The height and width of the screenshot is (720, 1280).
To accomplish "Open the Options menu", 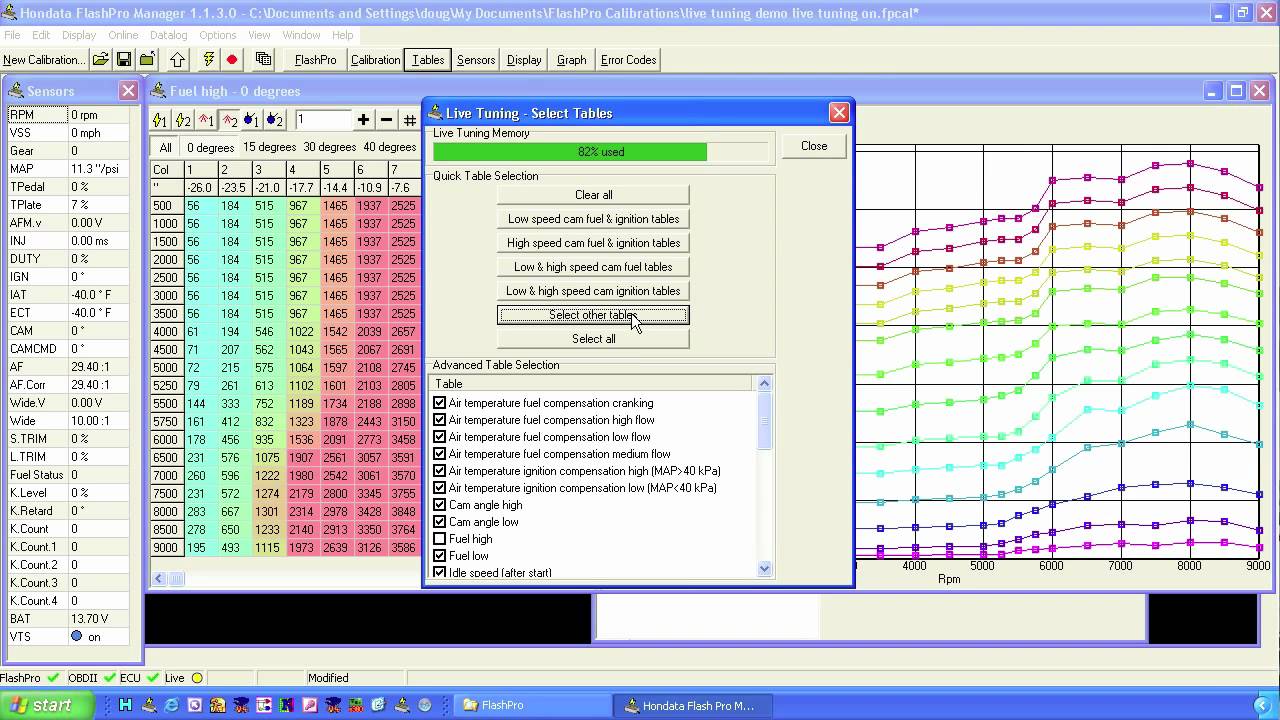I will coord(218,35).
